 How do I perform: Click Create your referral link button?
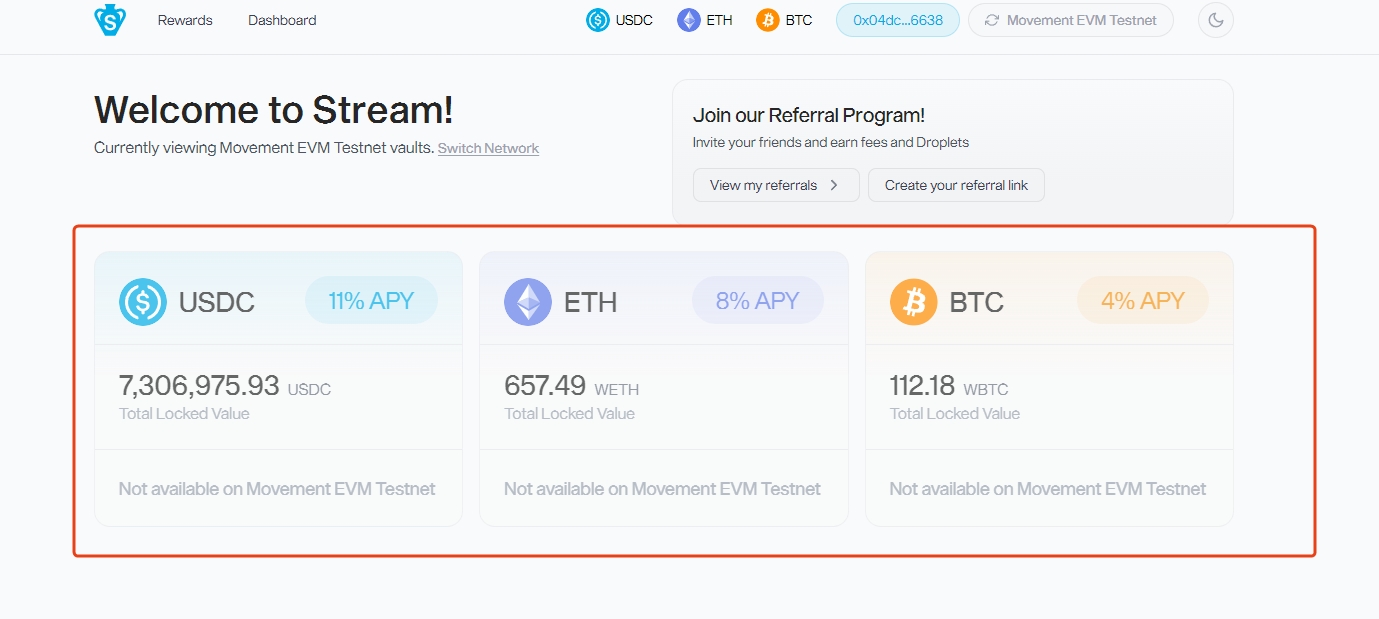(956, 185)
